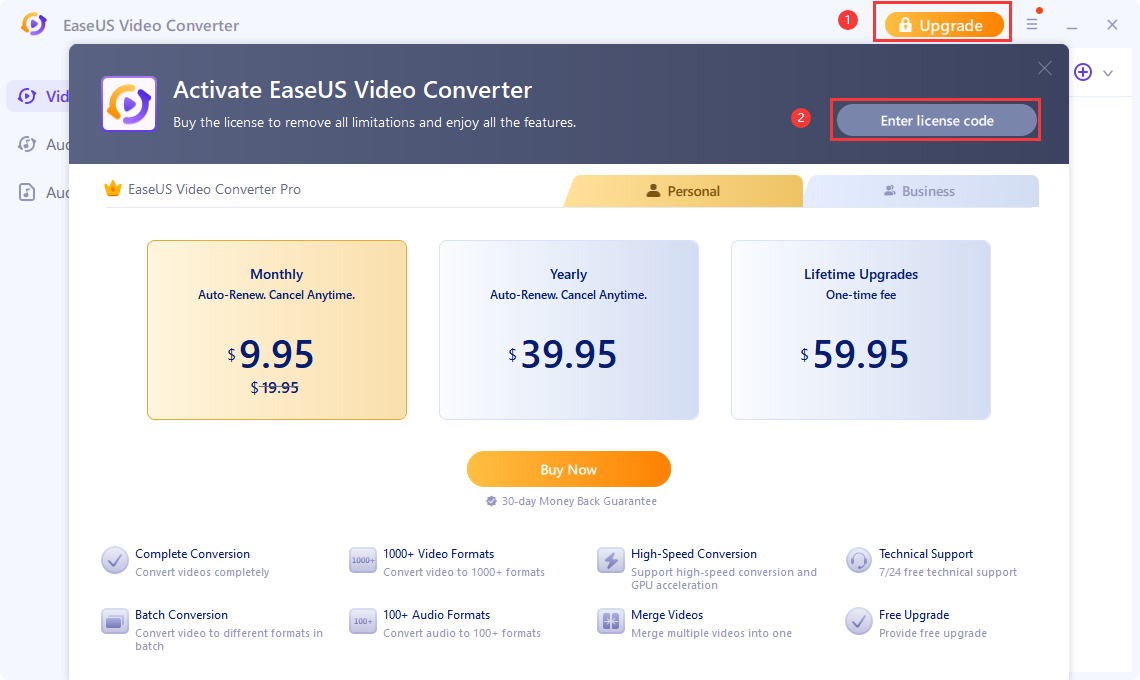Screen dimensions: 1140x680
Task: Click Activate EaseUS Video Converter heading
Action: pos(353,89)
